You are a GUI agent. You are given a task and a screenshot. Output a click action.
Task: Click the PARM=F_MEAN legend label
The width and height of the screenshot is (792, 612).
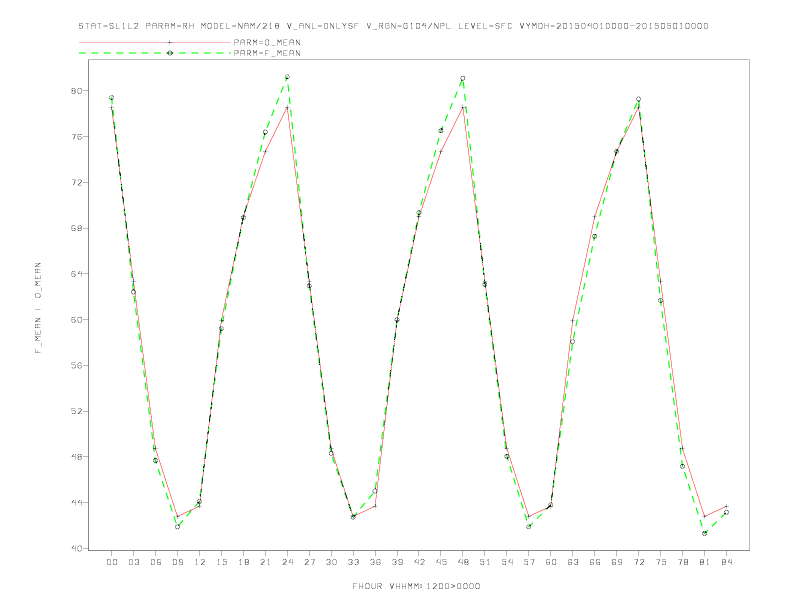[x=267, y=53]
